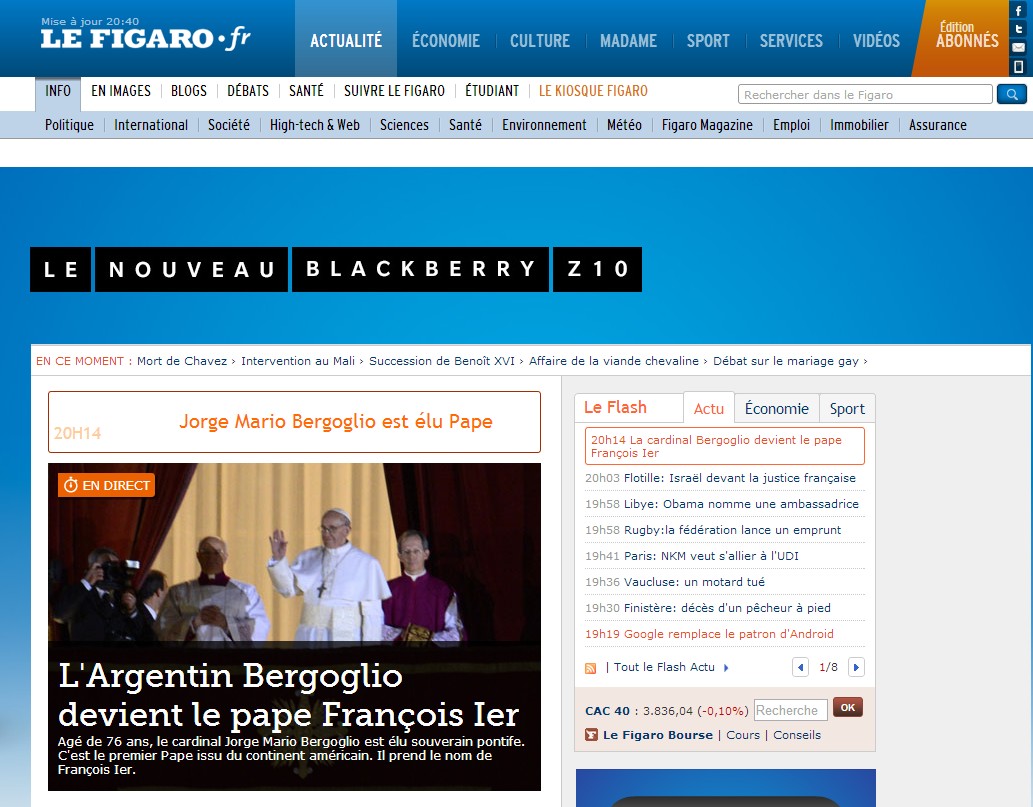Go to next Flash page arrow

856,667
